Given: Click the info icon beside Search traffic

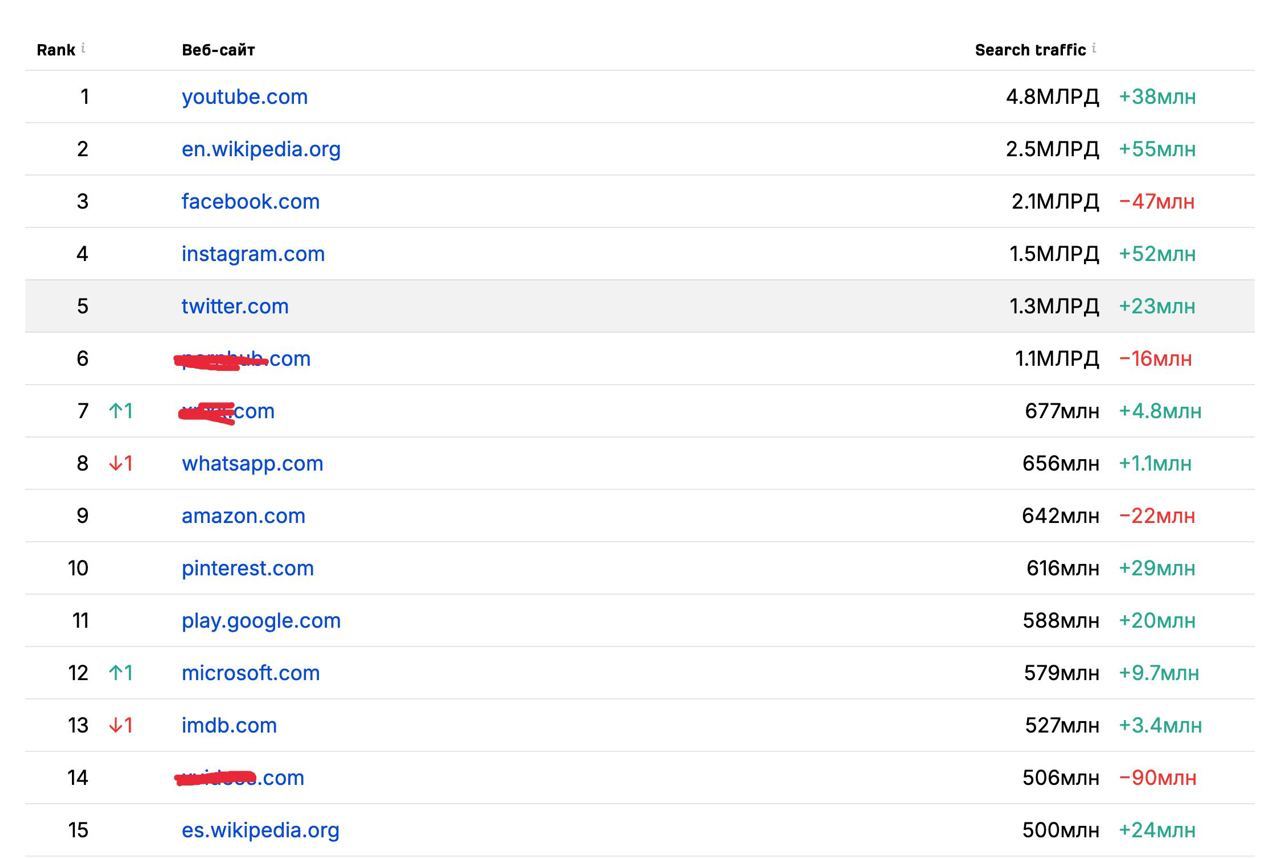Looking at the screenshot, I should pos(1094,48).
